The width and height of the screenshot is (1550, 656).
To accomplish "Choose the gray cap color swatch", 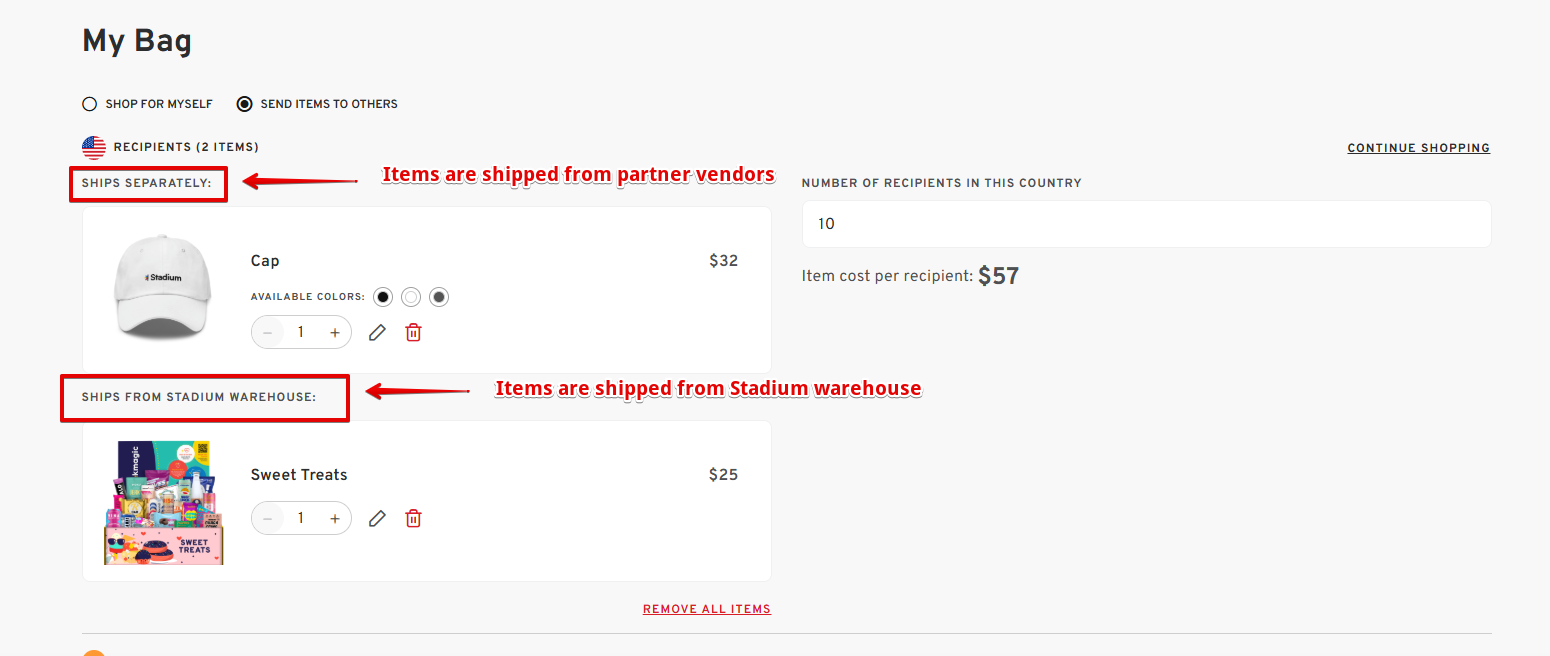I will [439, 297].
